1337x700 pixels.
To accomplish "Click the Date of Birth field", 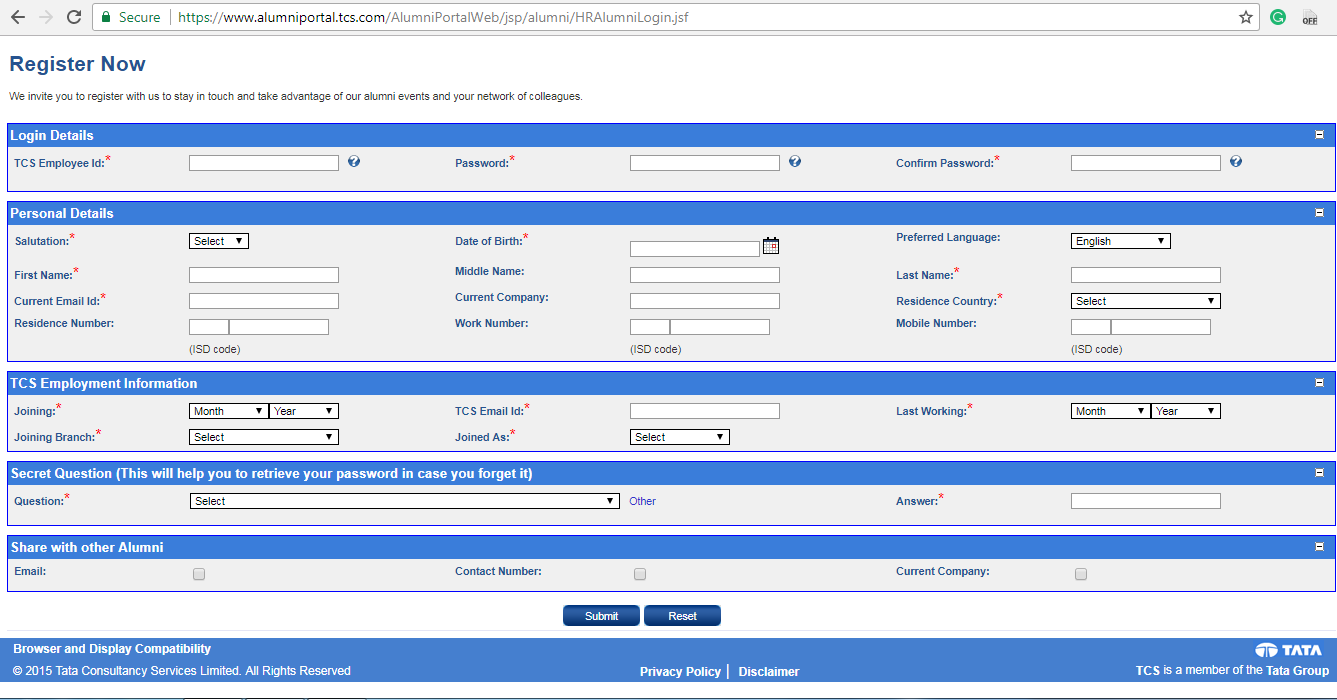I will (695, 249).
